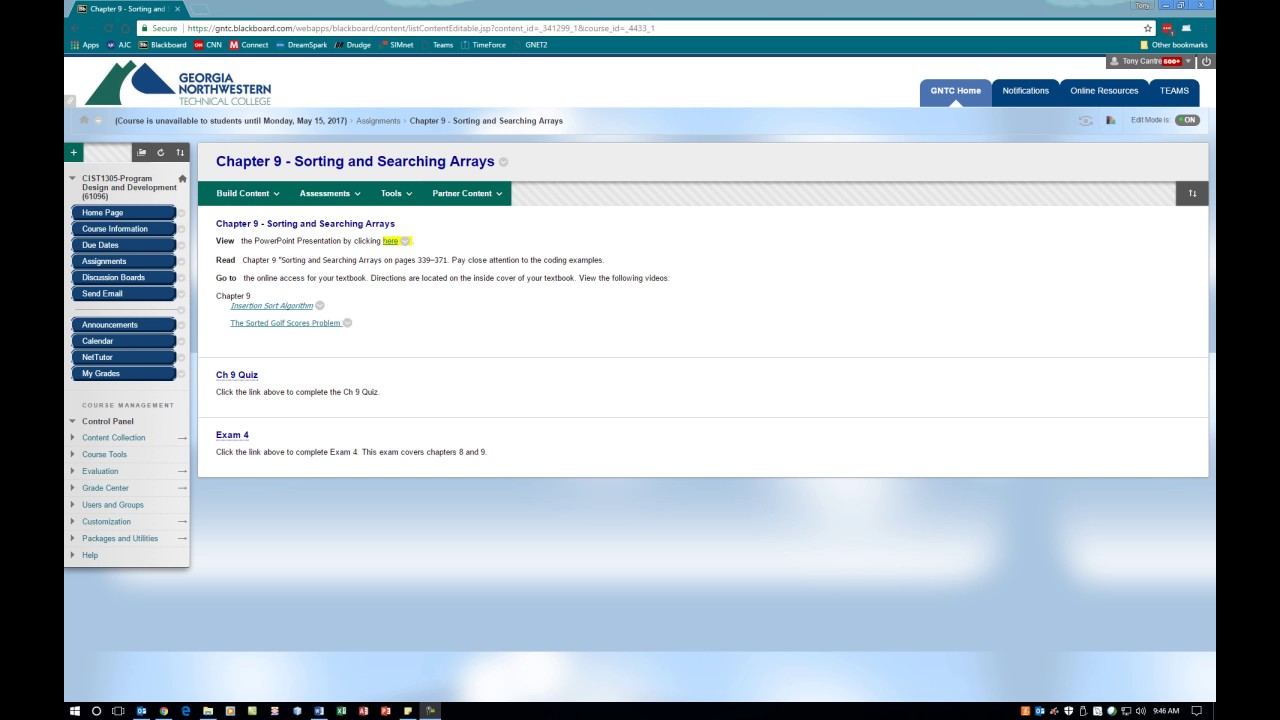Expand the Assessments dropdown

330,193
